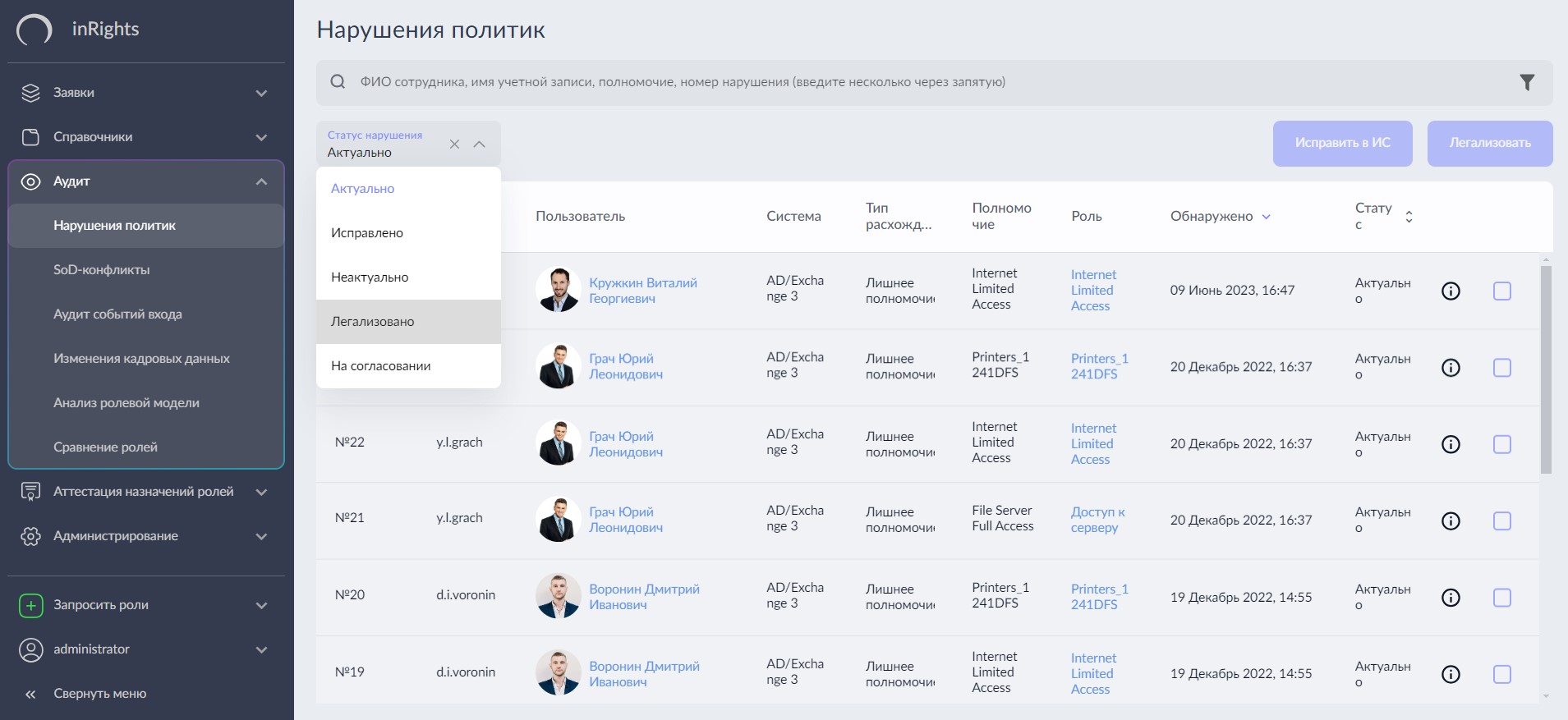Check the box in the №19 row
The image size is (1568, 720).
(x=1501, y=674)
